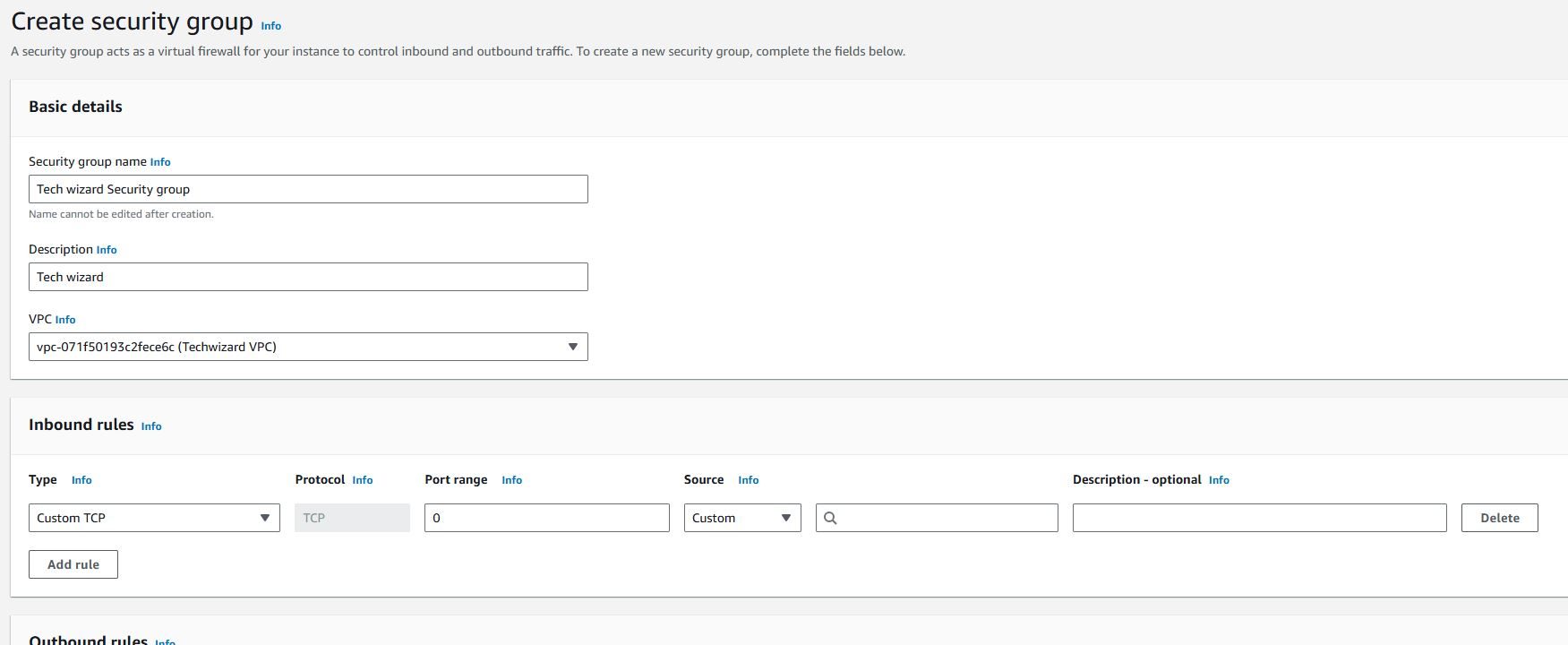
Task: Click the disabled TCP protocol field
Action: [352, 518]
